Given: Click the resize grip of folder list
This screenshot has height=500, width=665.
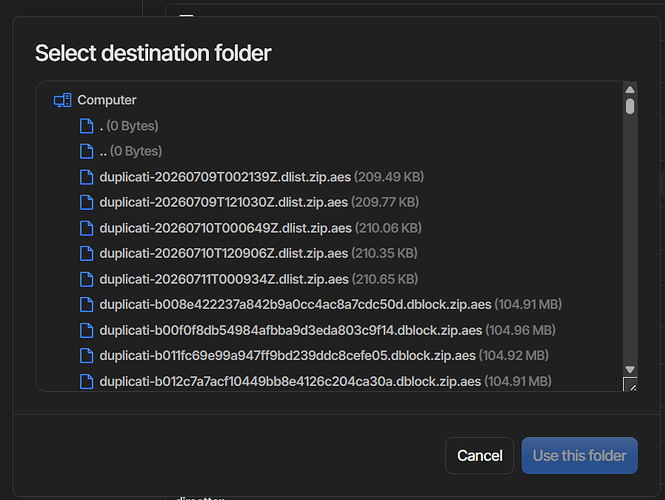Looking at the screenshot, I should click(x=630, y=384).
